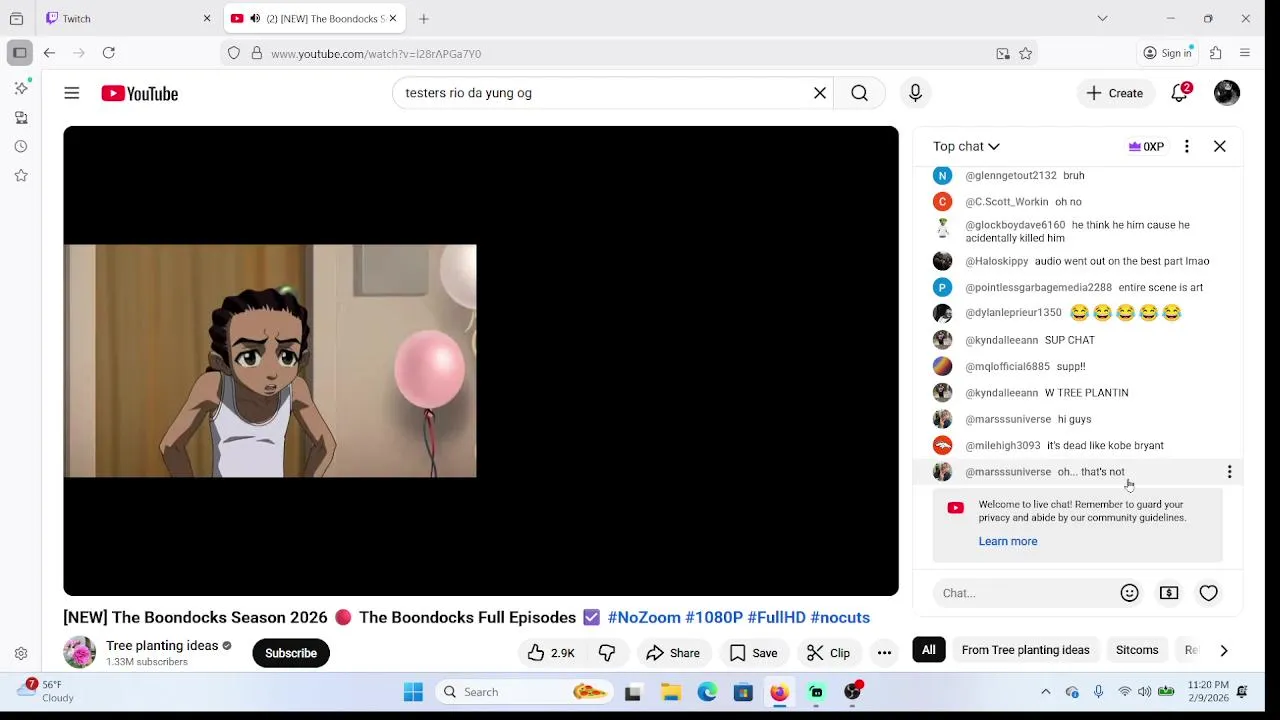The image size is (1280, 720).
Task: Open the YouTube guide hamburger menu
Action: tap(71, 93)
